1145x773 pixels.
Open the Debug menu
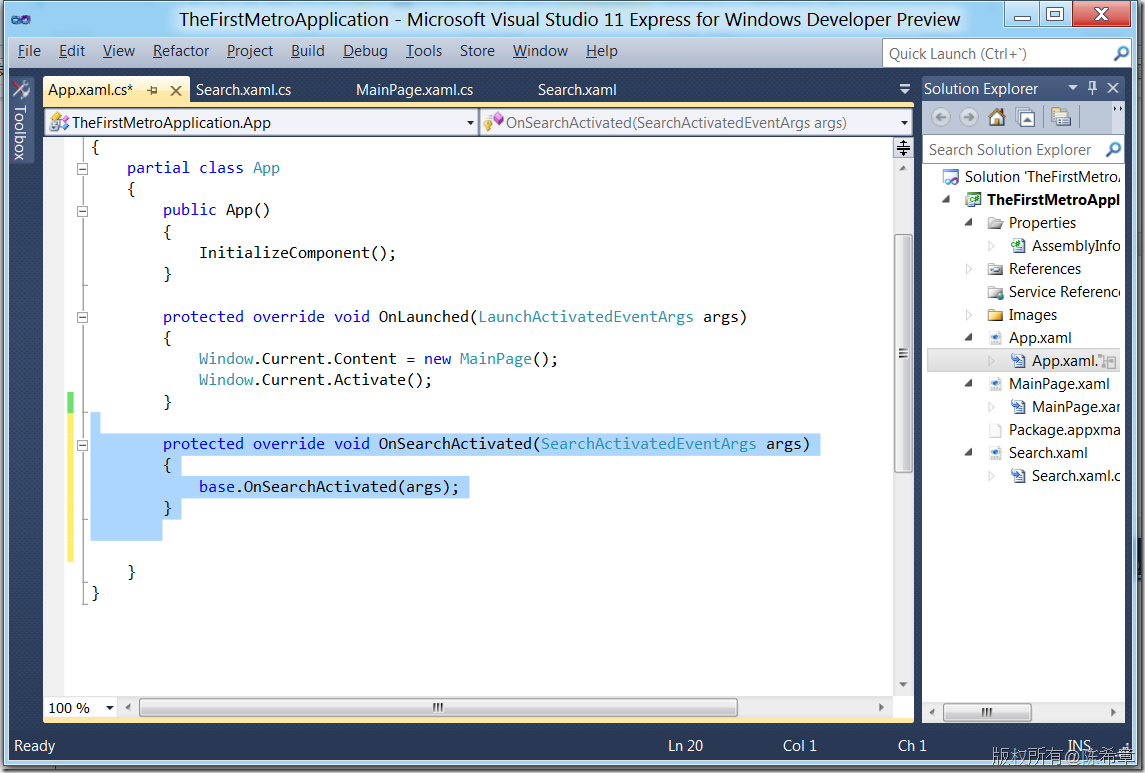[365, 51]
